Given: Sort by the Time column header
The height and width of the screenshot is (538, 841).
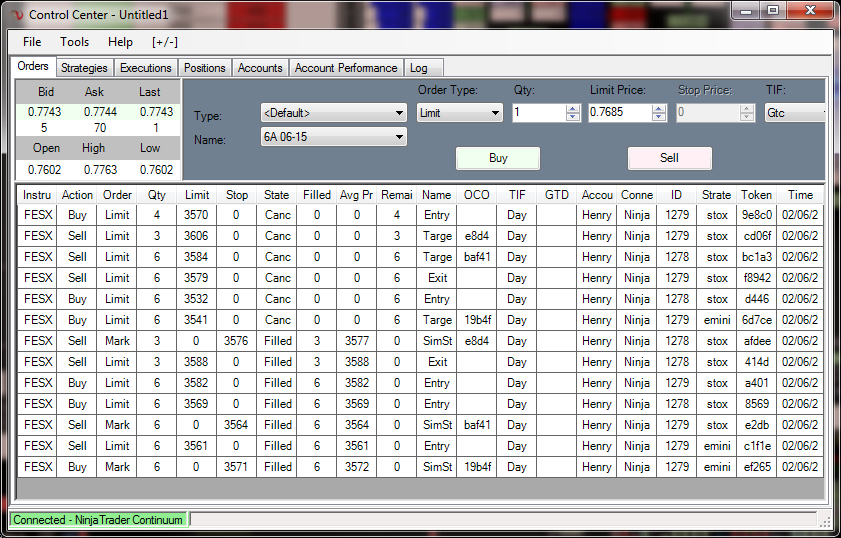Looking at the screenshot, I should coord(800,195).
